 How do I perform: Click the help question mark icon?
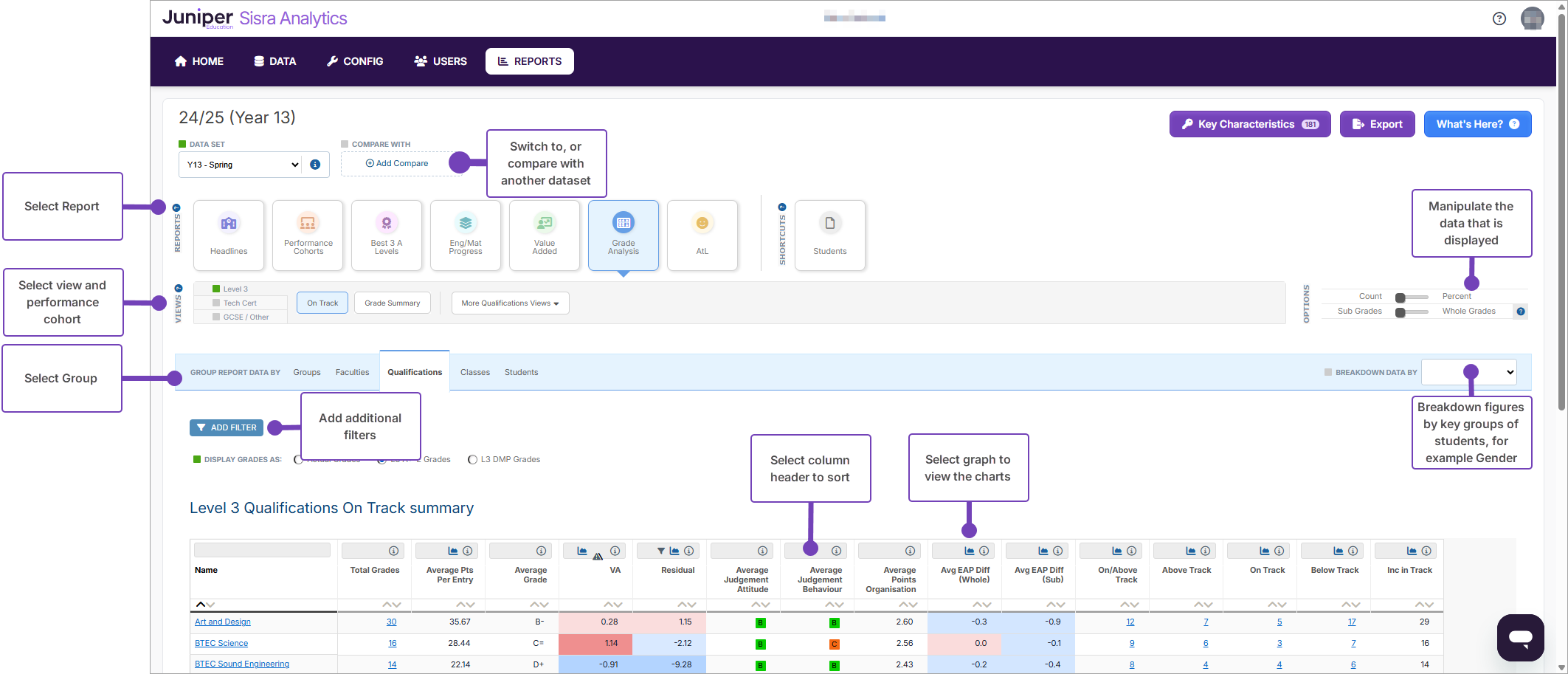click(x=1499, y=18)
